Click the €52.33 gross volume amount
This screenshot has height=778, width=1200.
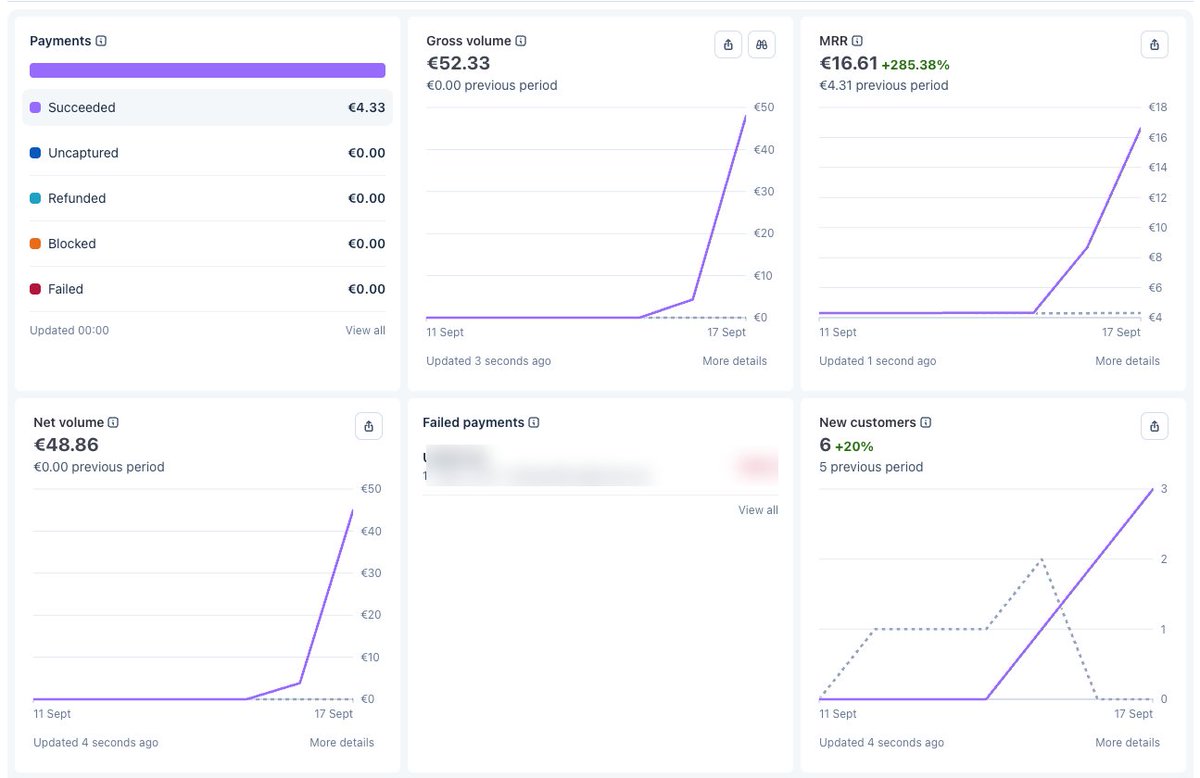tap(458, 63)
